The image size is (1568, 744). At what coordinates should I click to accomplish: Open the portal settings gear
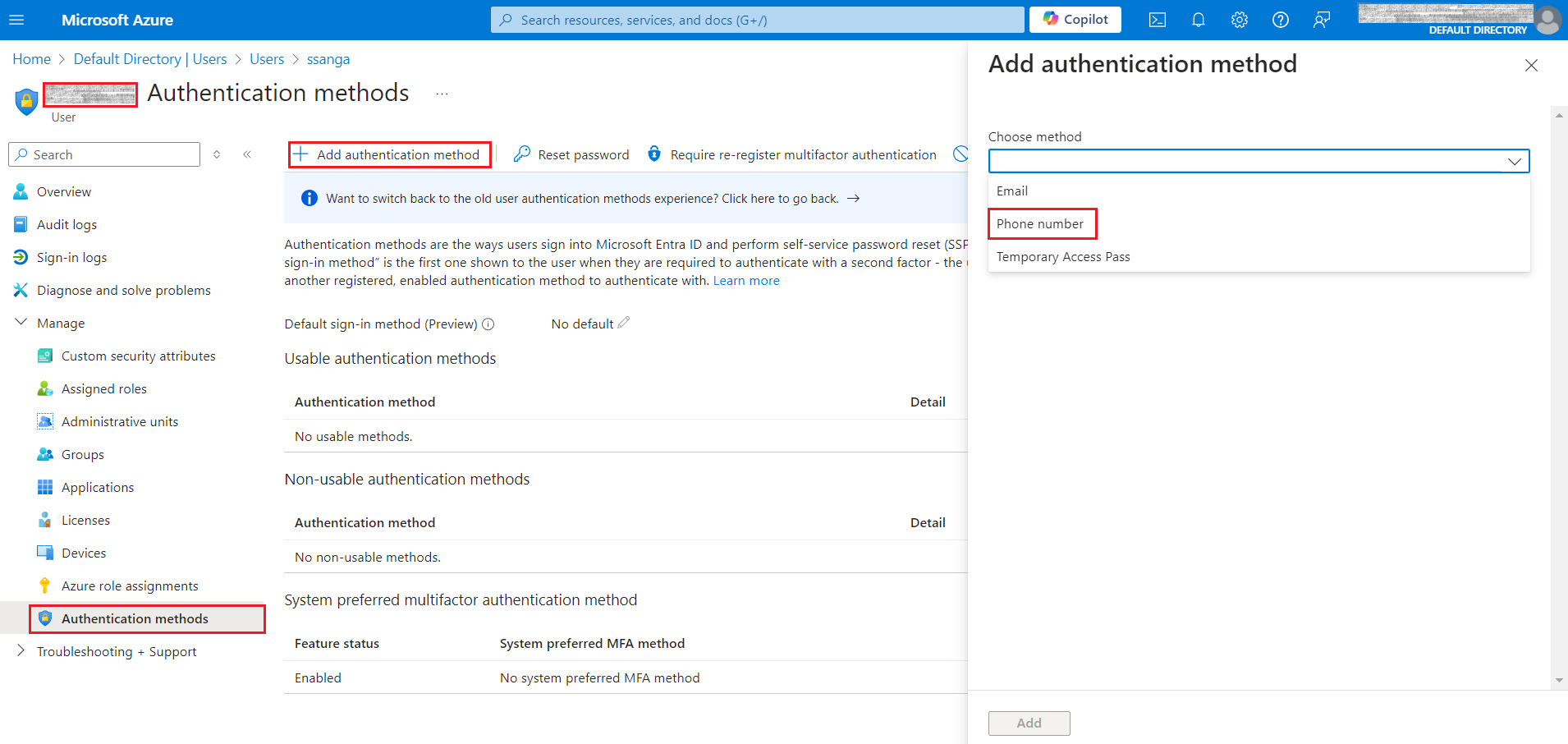(1240, 20)
